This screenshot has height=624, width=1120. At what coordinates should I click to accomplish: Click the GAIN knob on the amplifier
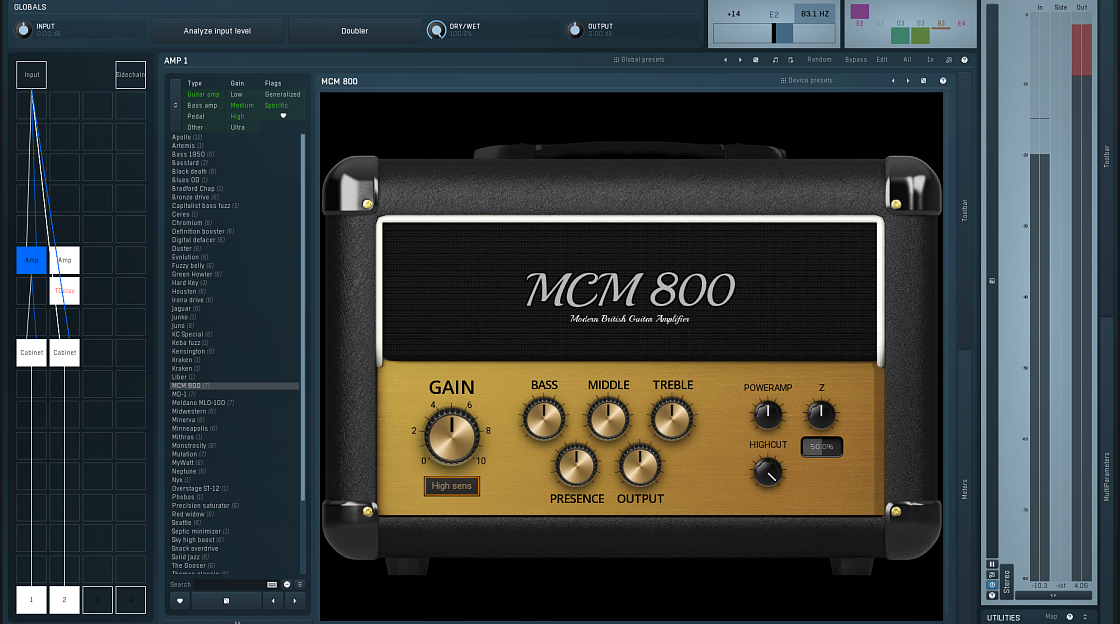click(x=451, y=436)
